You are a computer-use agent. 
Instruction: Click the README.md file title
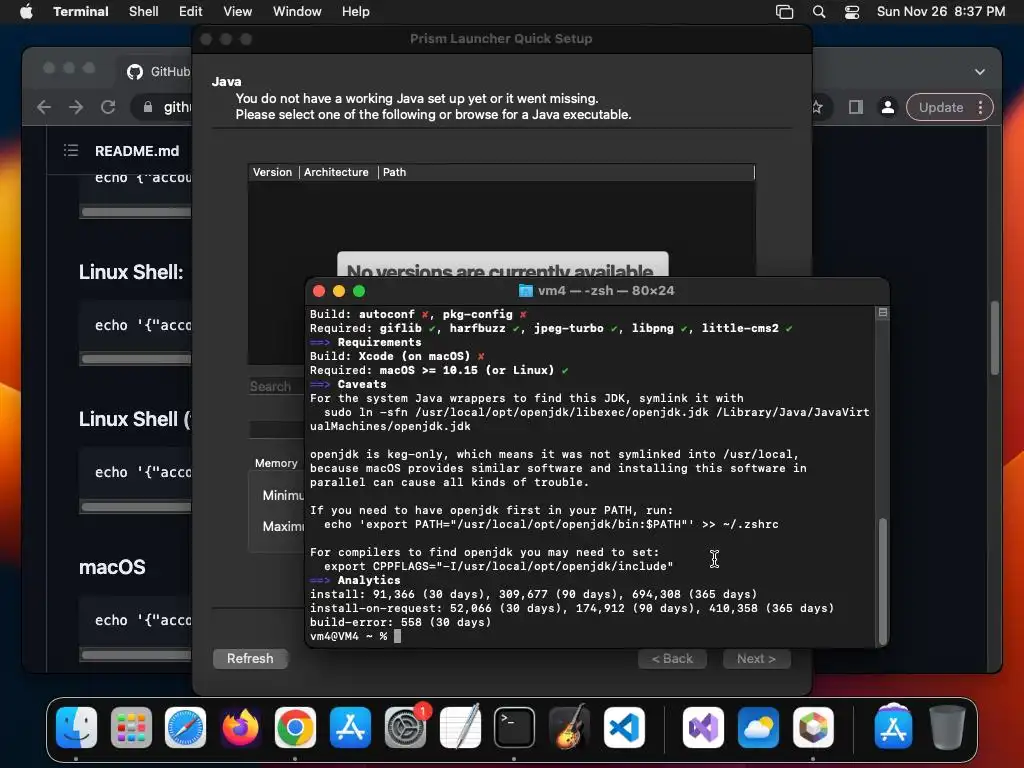[x=136, y=151]
